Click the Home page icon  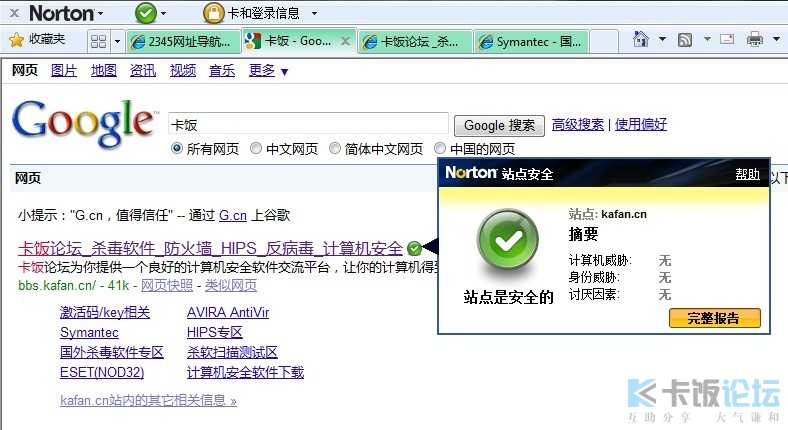641,39
